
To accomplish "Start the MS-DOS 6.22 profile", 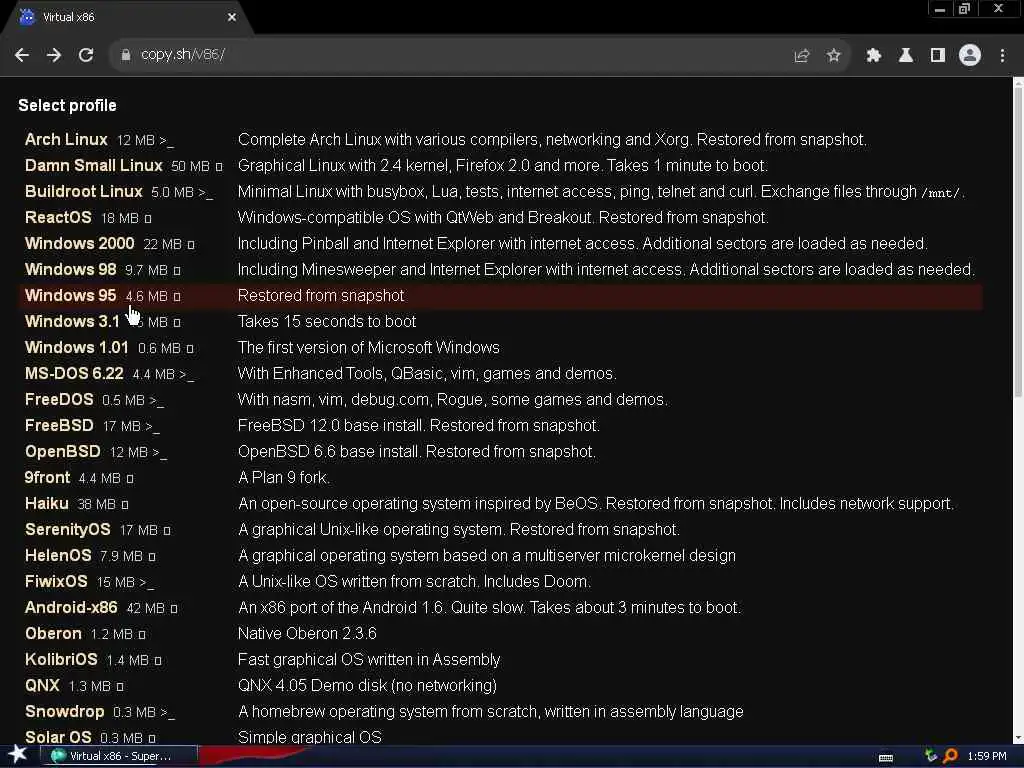I will tap(74, 374).
